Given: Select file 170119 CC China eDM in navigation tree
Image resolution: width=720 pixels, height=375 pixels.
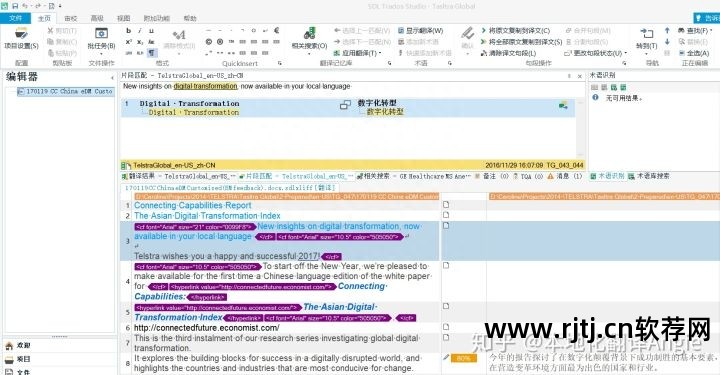Looking at the screenshot, I should tap(65, 92).
